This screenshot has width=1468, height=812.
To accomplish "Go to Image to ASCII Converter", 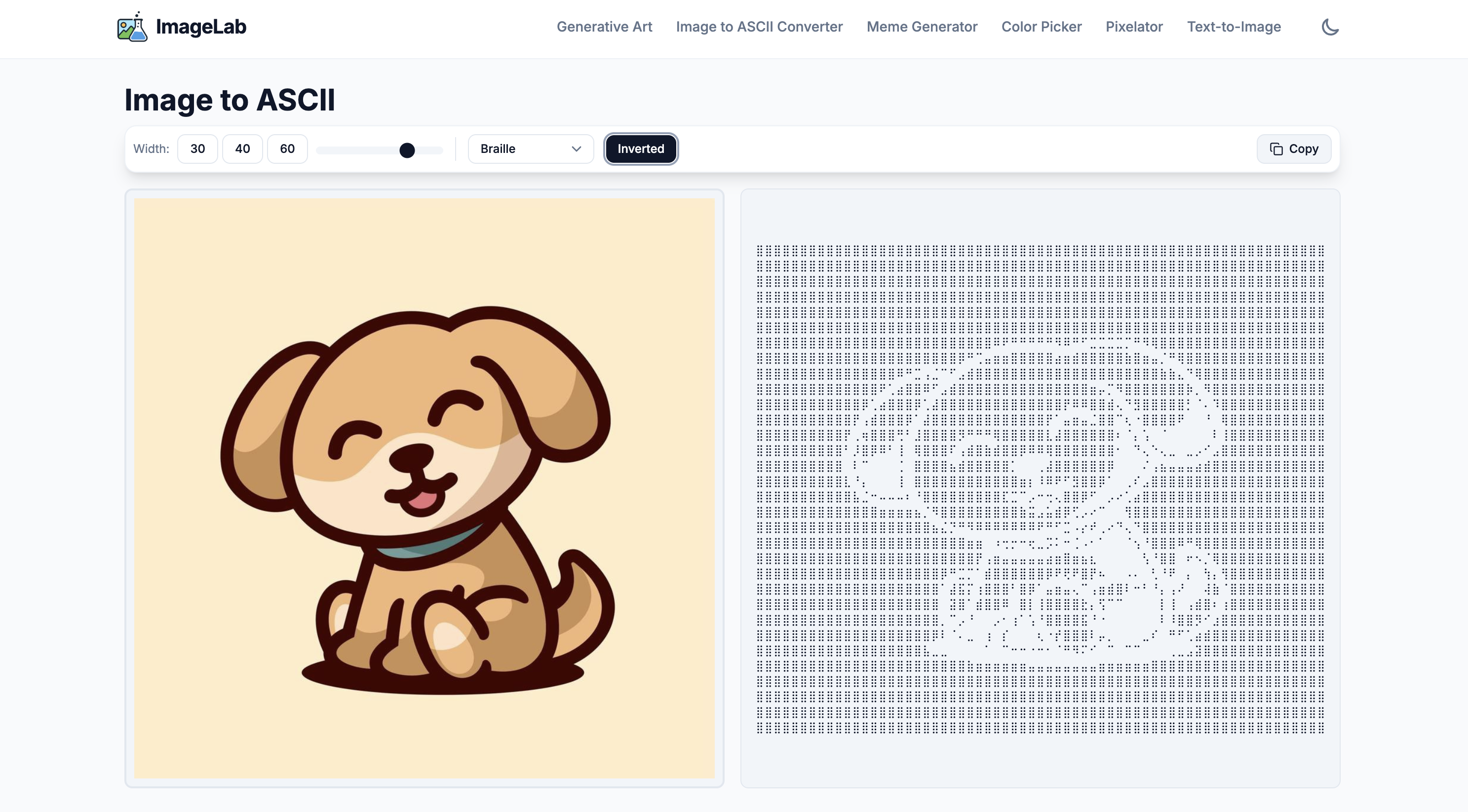I will [x=759, y=27].
